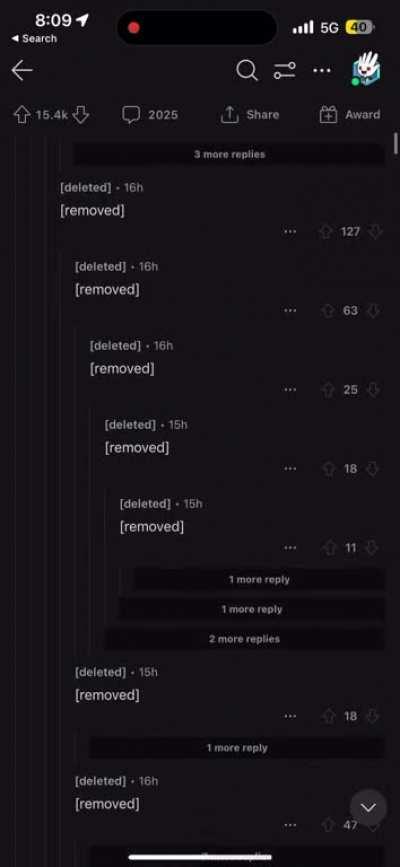Viewport: 400px width, 867px height.
Task: Open options menu for 11-point comment
Action: coord(290,548)
